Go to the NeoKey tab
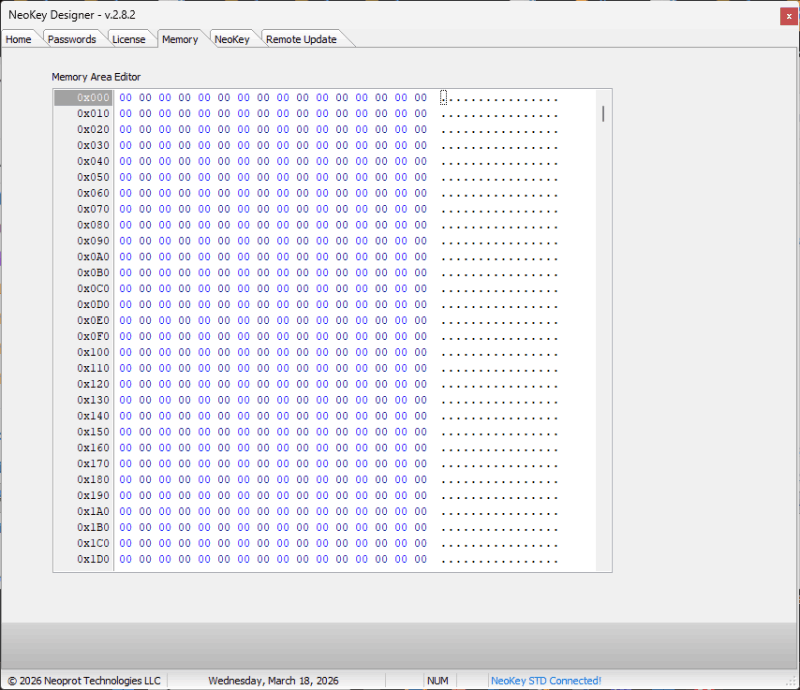This screenshot has height=690, width=800. [232, 39]
